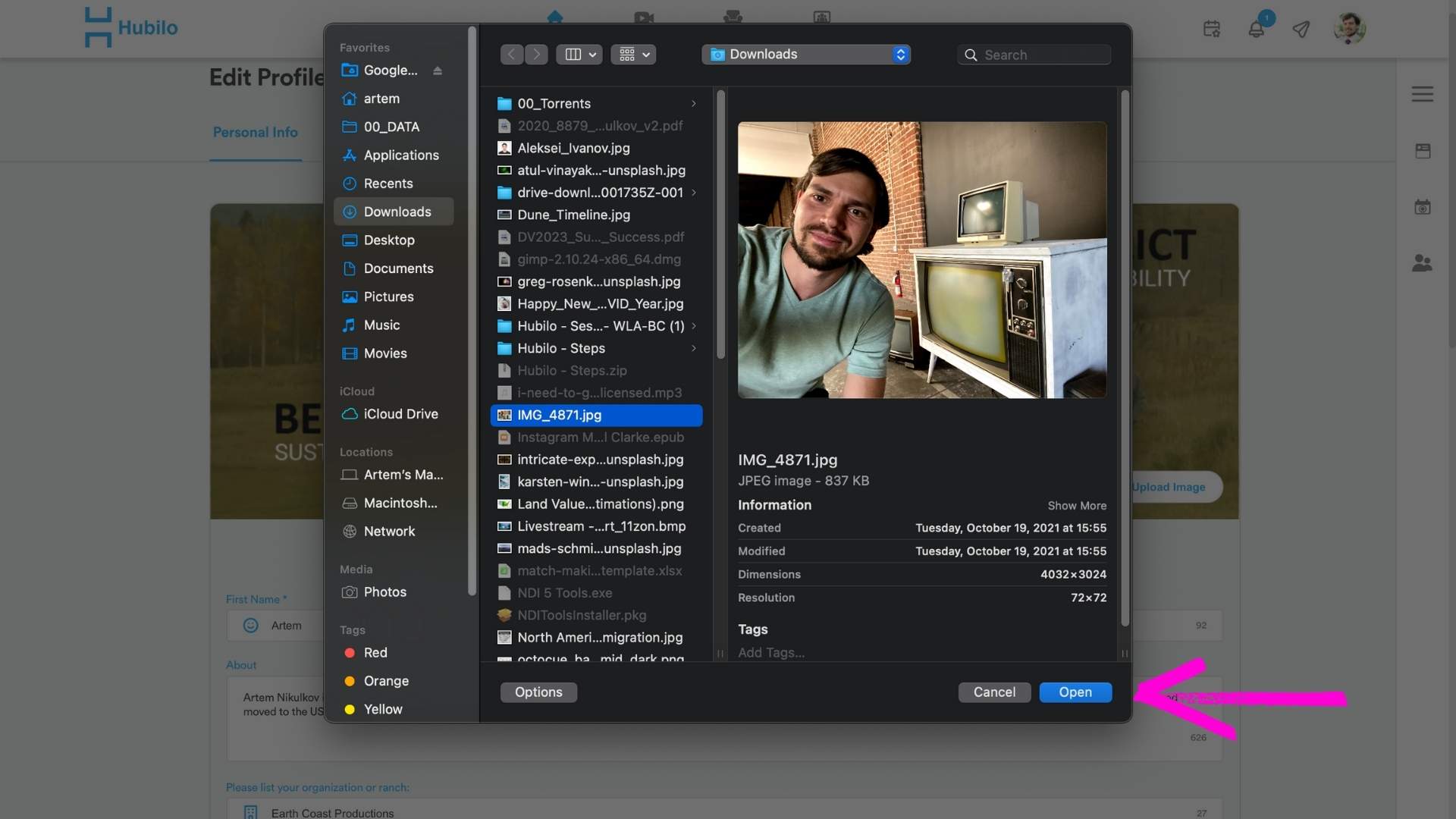Click the attendees people icon in right sidebar
The height and width of the screenshot is (819, 1456).
coord(1422,263)
